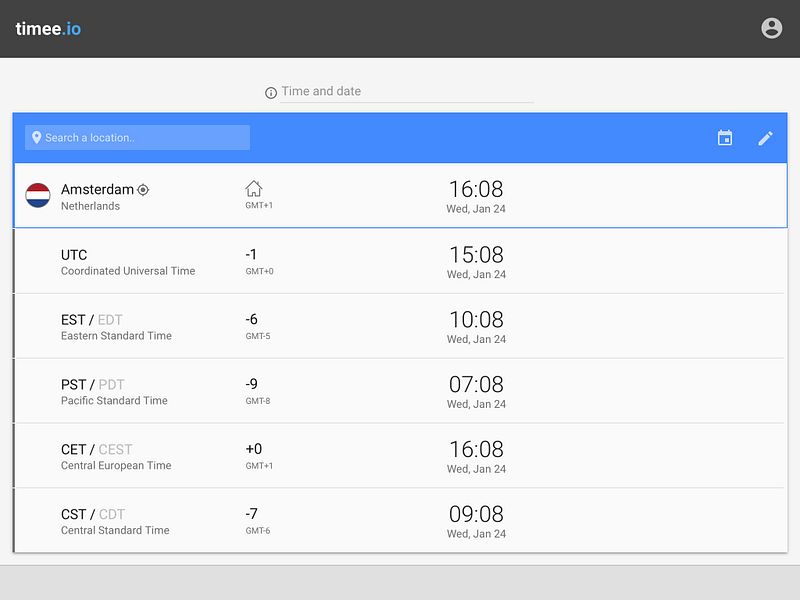Open the calendar date picker icon

coord(724,138)
